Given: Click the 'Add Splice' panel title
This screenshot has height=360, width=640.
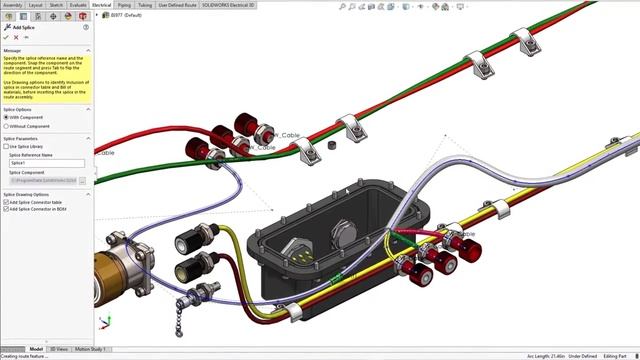Looking at the screenshot, I should (23, 27).
